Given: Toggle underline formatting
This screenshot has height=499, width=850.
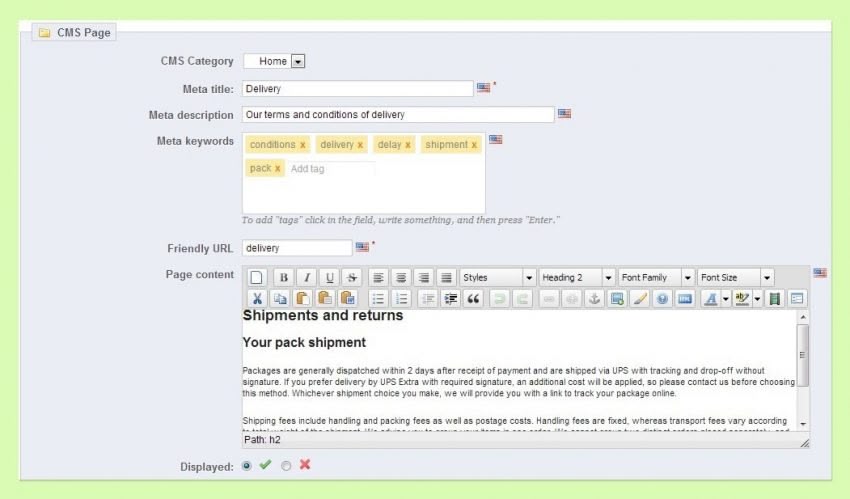Looking at the screenshot, I should coord(329,277).
